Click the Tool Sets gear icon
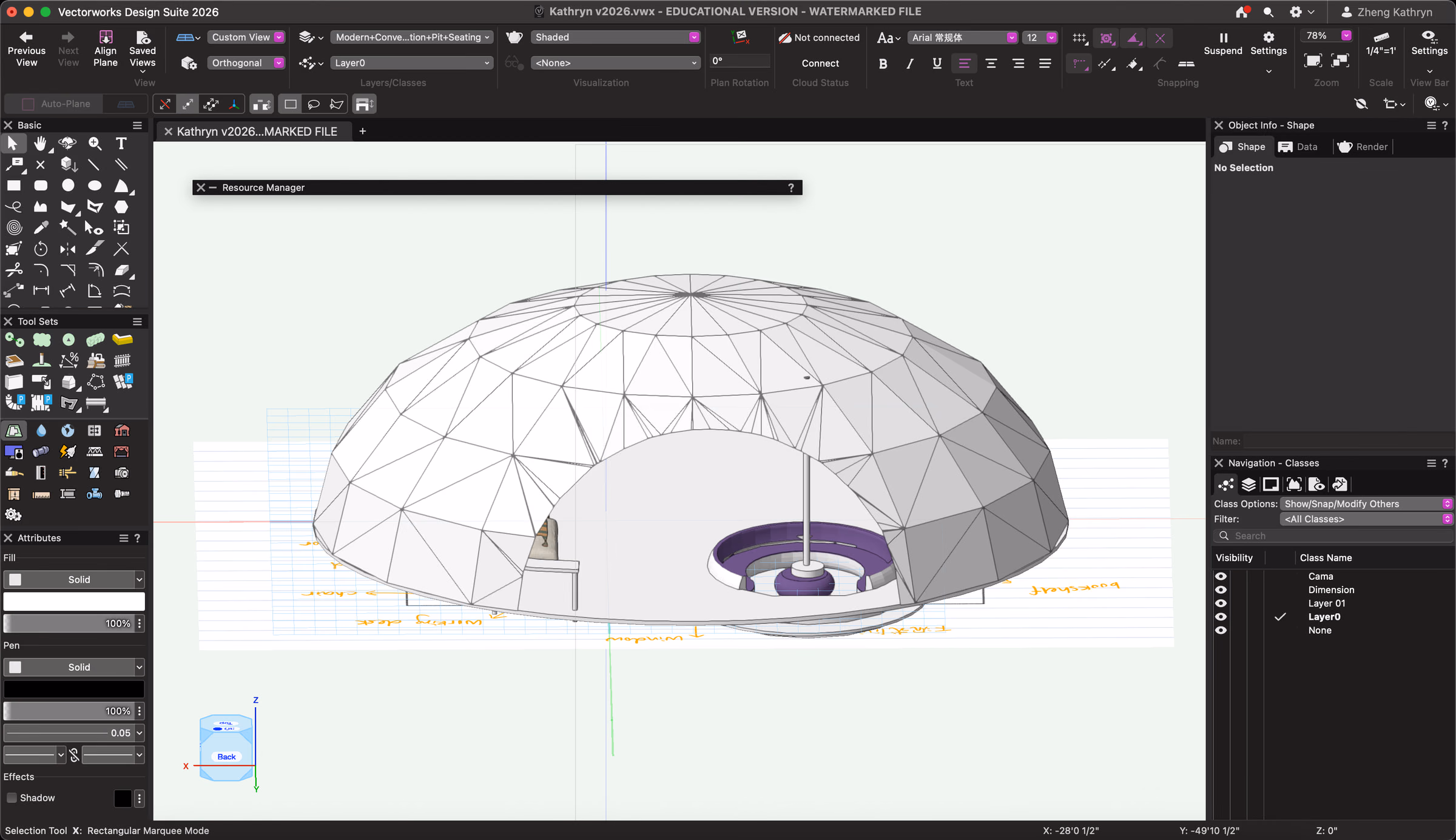Screen dimensions: 1456x840 (x=13, y=515)
